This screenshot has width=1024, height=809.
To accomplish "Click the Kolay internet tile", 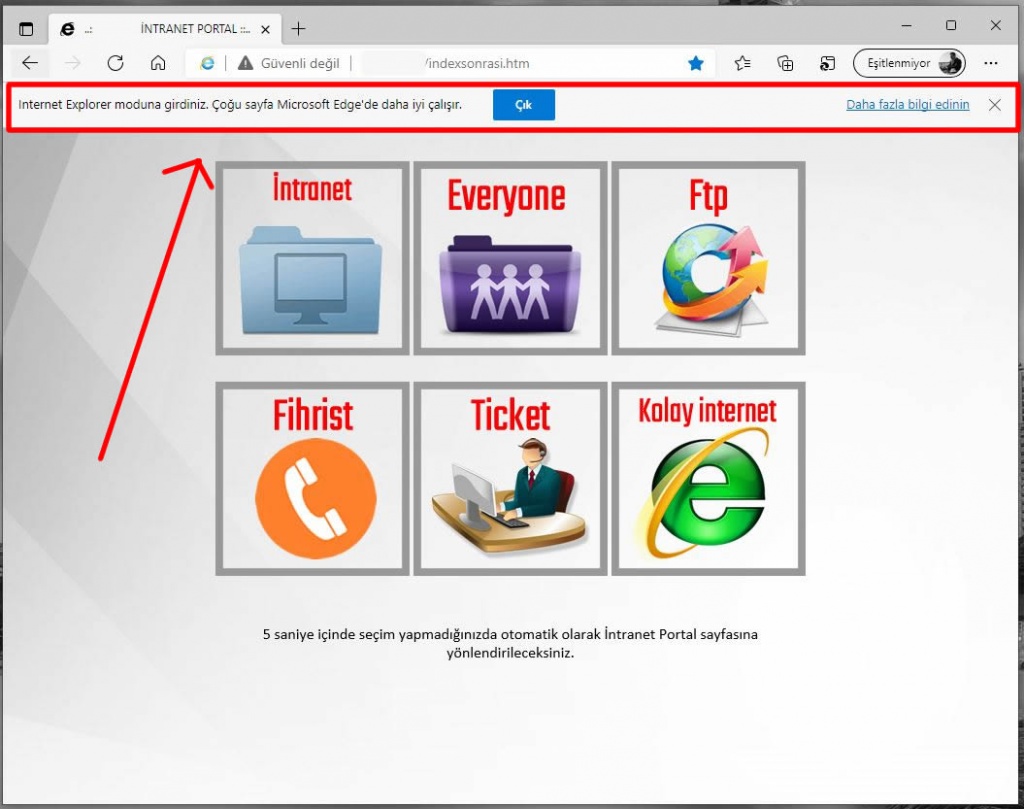I will click(x=708, y=478).
